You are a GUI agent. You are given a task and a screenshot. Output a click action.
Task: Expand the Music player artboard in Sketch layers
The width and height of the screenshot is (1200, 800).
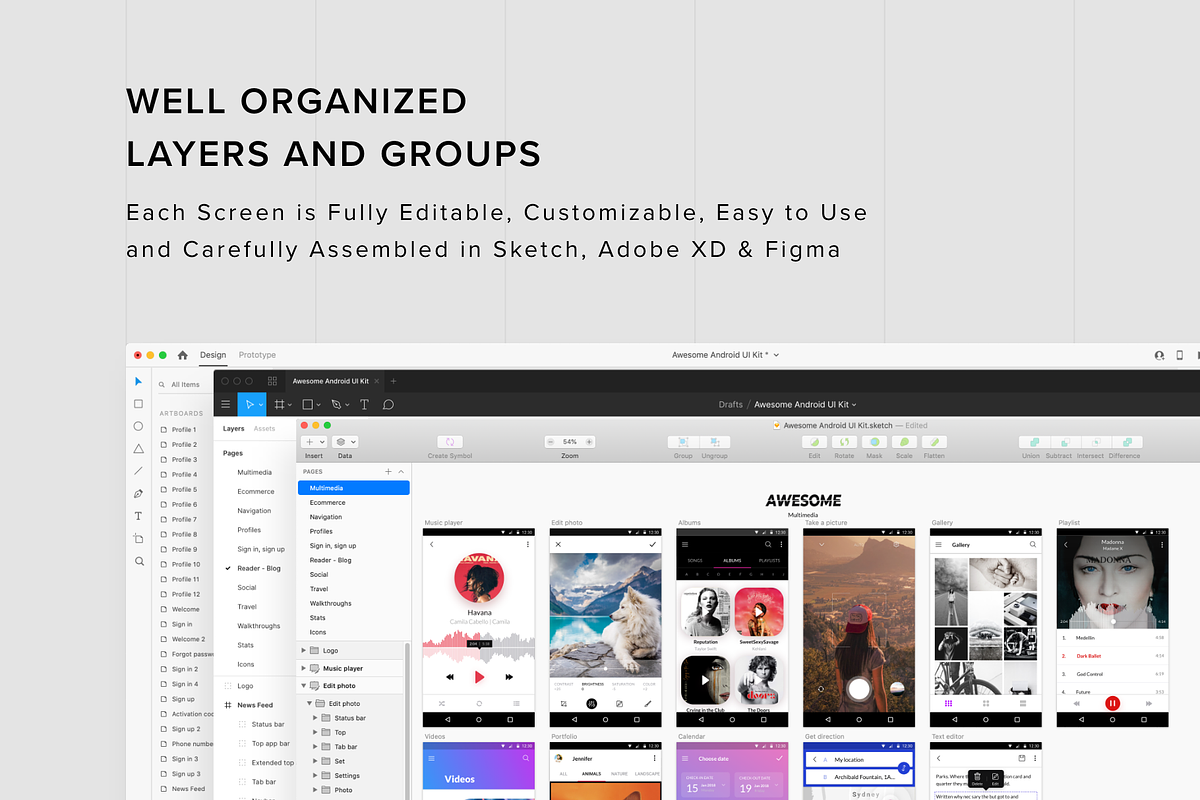(304, 668)
